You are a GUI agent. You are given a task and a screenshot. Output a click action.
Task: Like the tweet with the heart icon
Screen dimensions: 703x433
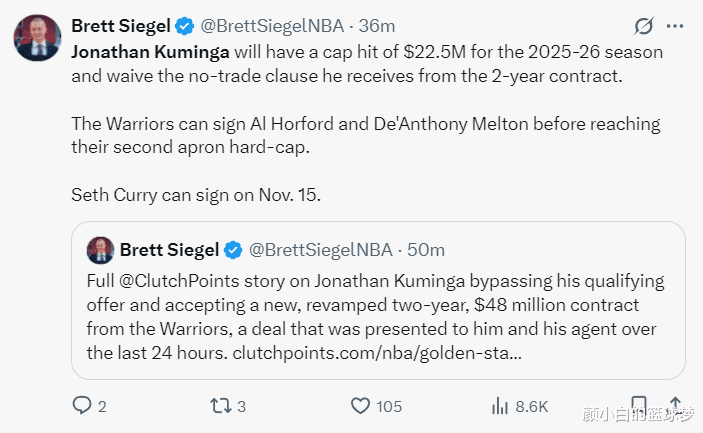[x=361, y=406]
